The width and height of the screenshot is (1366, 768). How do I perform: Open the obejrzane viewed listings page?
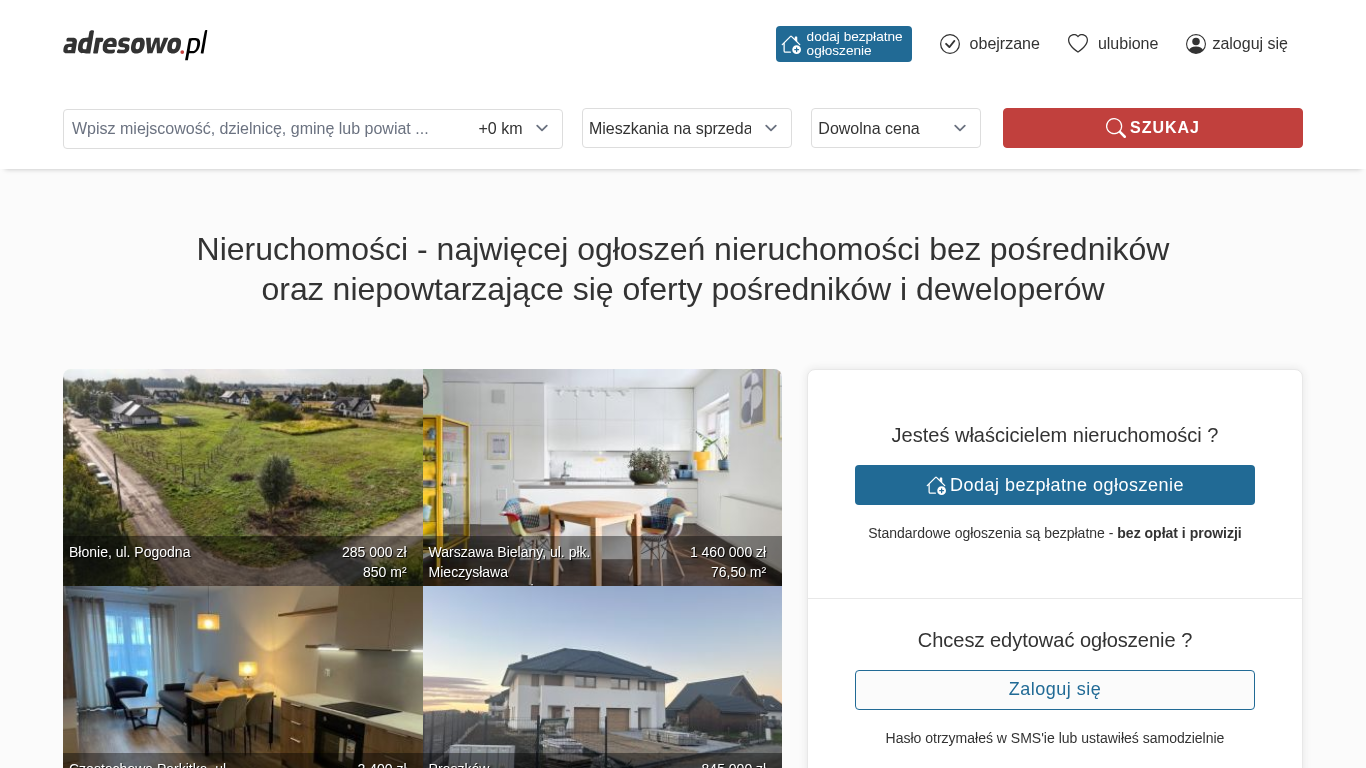coord(1004,44)
